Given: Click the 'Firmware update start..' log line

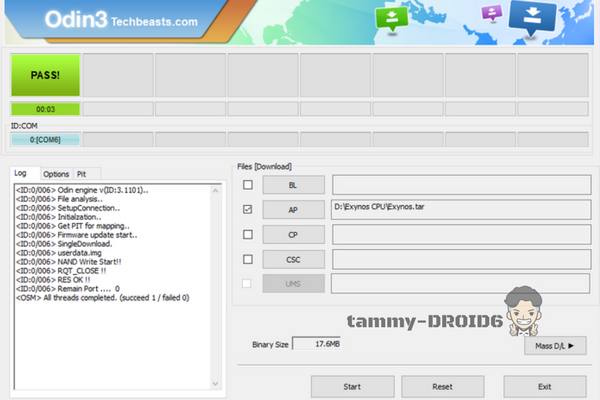Looking at the screenshot, I should point(77,235).
